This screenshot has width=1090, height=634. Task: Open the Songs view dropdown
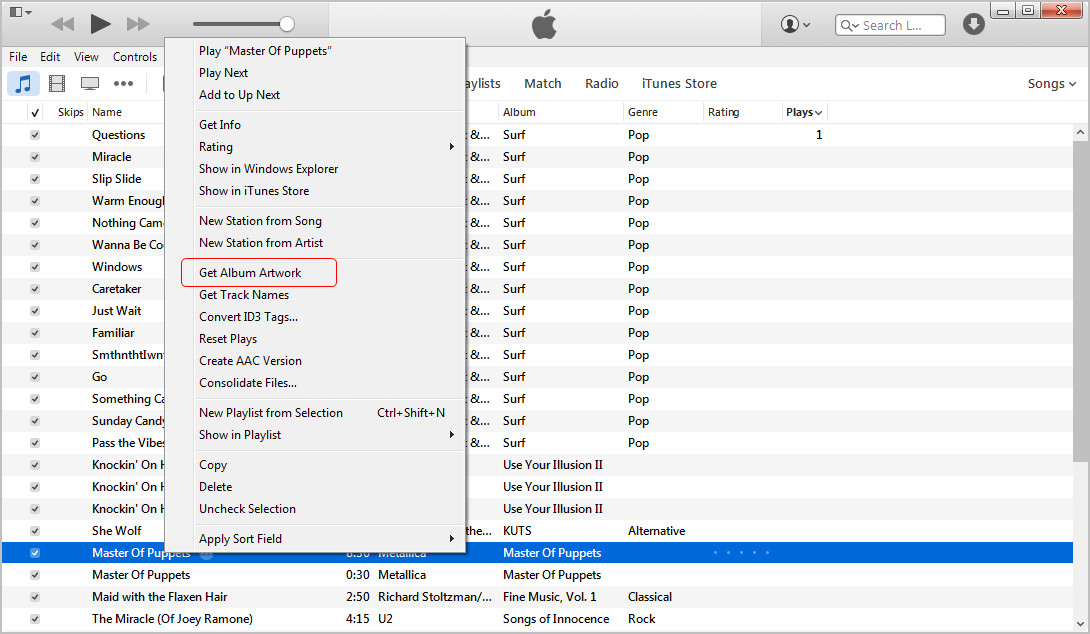pos(1052,83)
